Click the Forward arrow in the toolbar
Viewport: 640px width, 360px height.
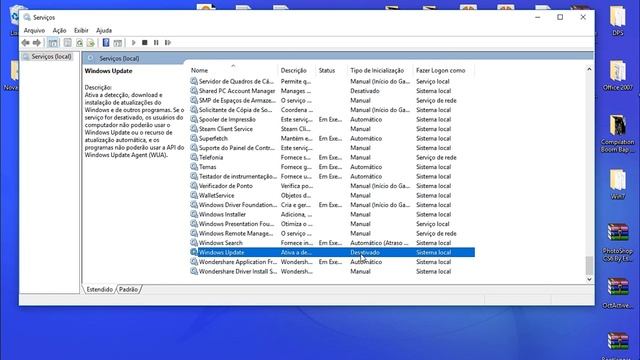(x=37, y=42)
